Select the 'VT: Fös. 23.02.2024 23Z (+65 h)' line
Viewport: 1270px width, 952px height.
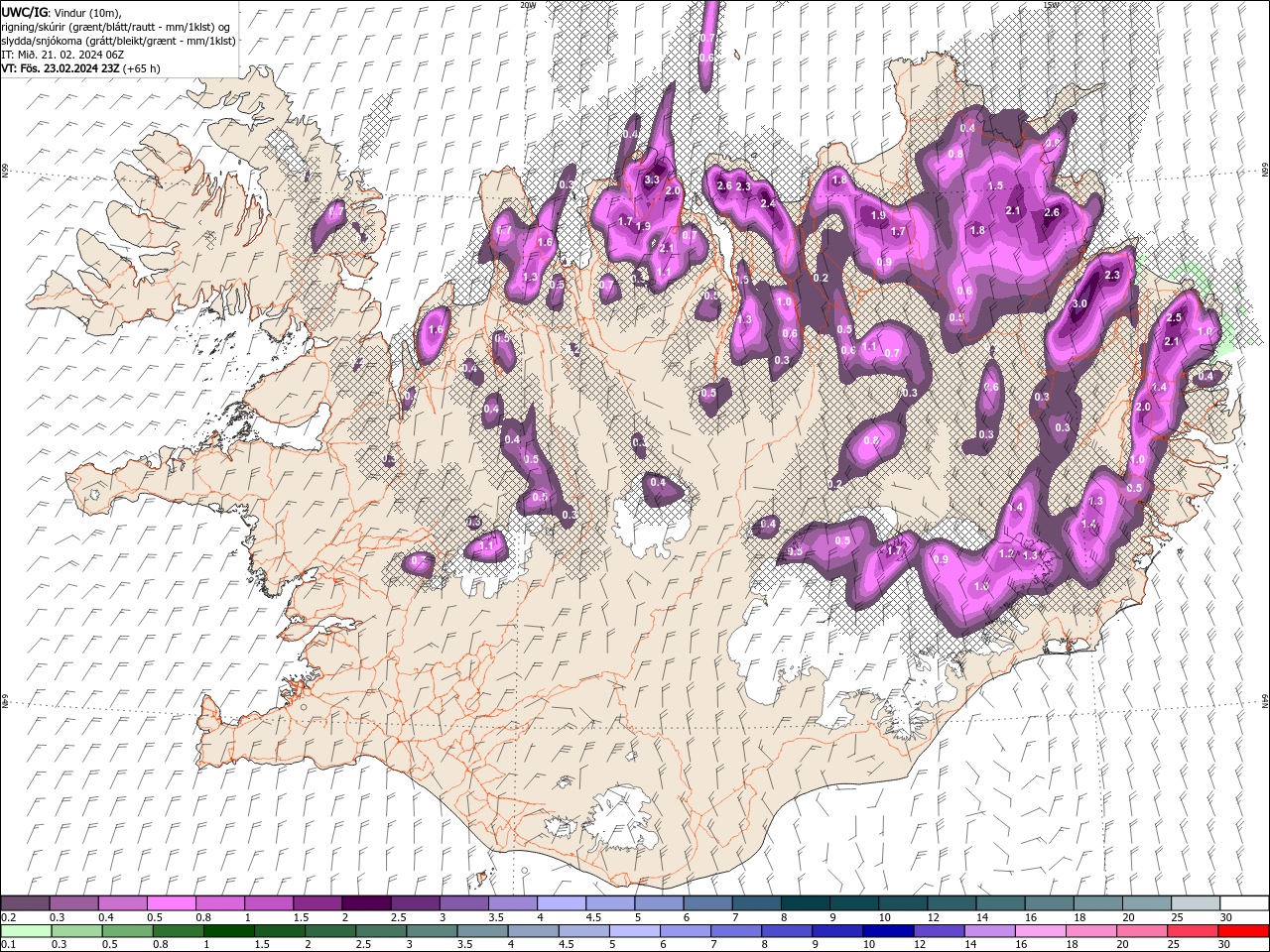pos(80,68)
